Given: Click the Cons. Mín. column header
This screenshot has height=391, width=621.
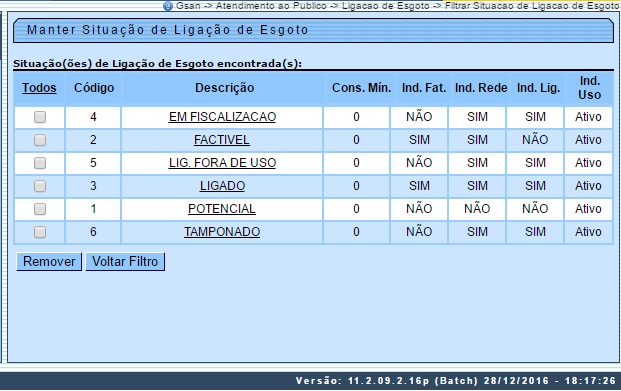Looking at the screenshot, I should pyautogui.click(x=361, y=88).
